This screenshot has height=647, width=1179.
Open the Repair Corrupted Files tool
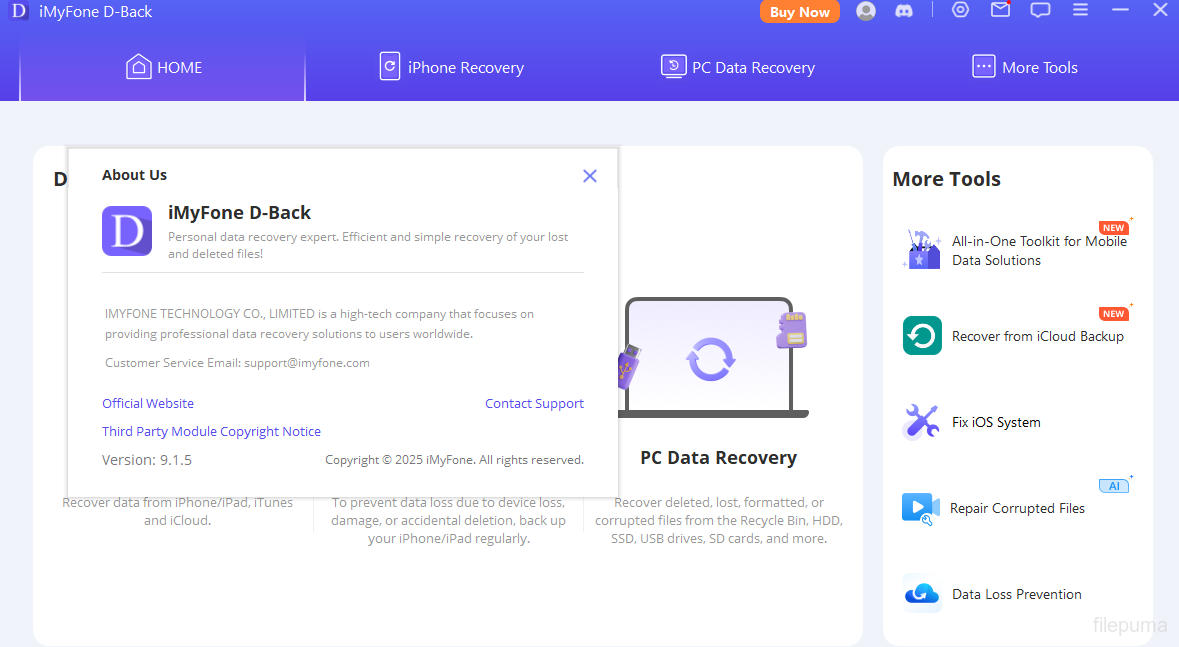click(x=1017, y=508)
